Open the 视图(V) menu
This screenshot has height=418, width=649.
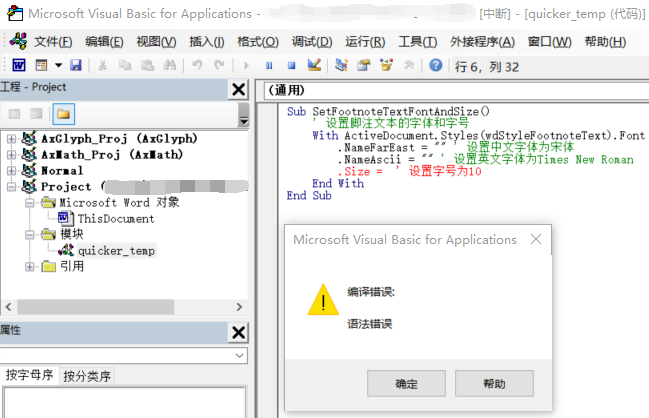coord(156,42)
